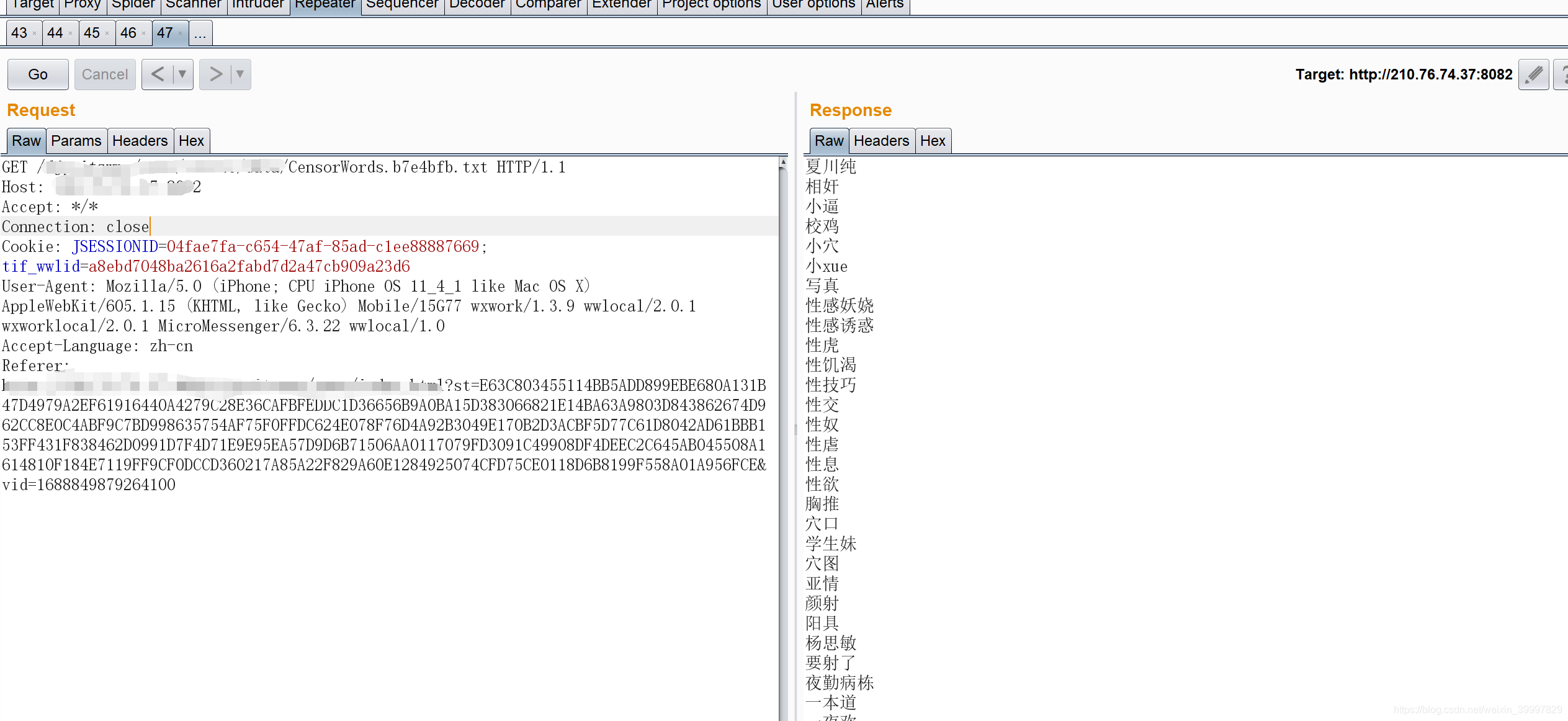Open the new tab ellipsis button
Viewport: 1568px width, 721px height.
200,34
